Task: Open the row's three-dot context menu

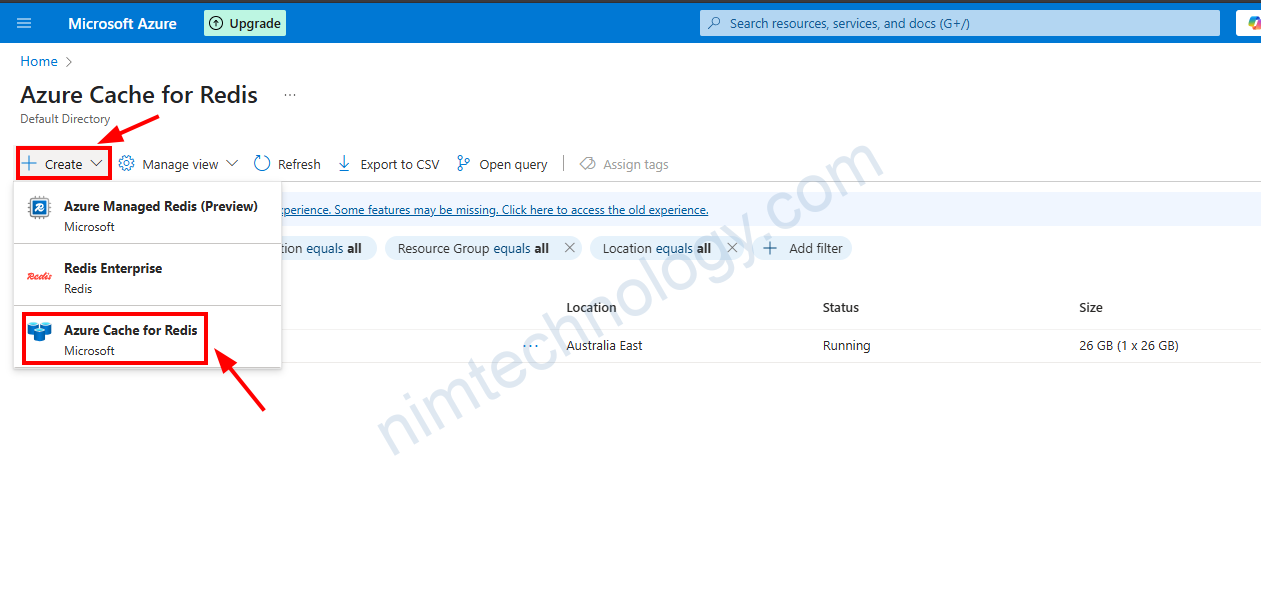Action: click(x=530, y=346)
